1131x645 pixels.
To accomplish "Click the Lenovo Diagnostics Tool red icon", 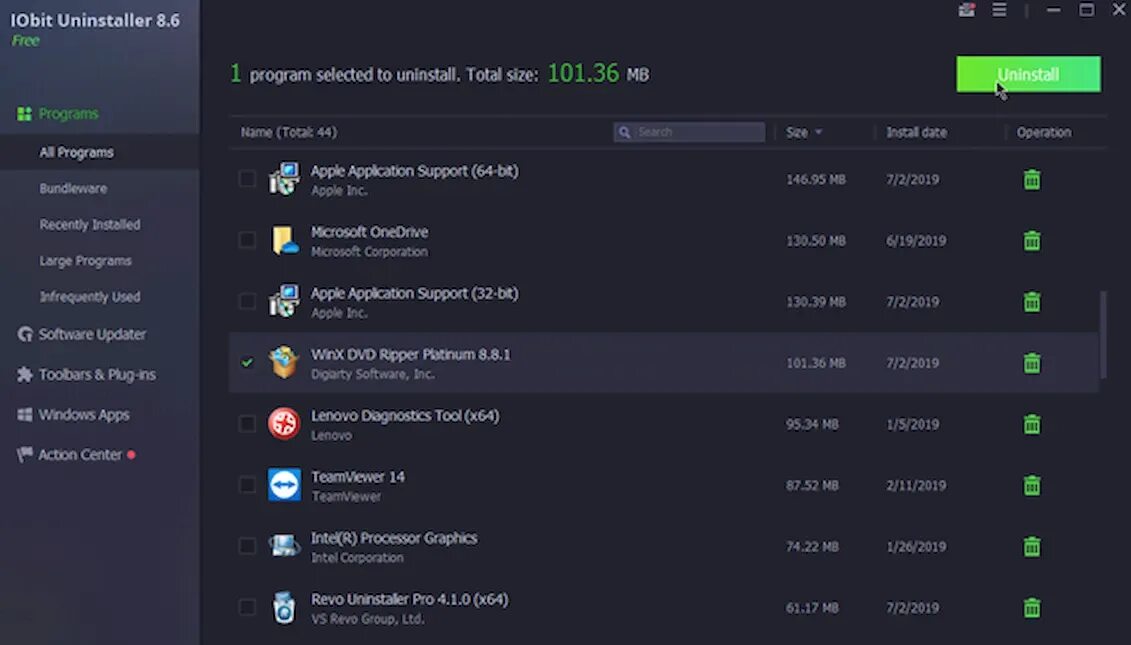I will pyautogui.click(x=283, y=424).
